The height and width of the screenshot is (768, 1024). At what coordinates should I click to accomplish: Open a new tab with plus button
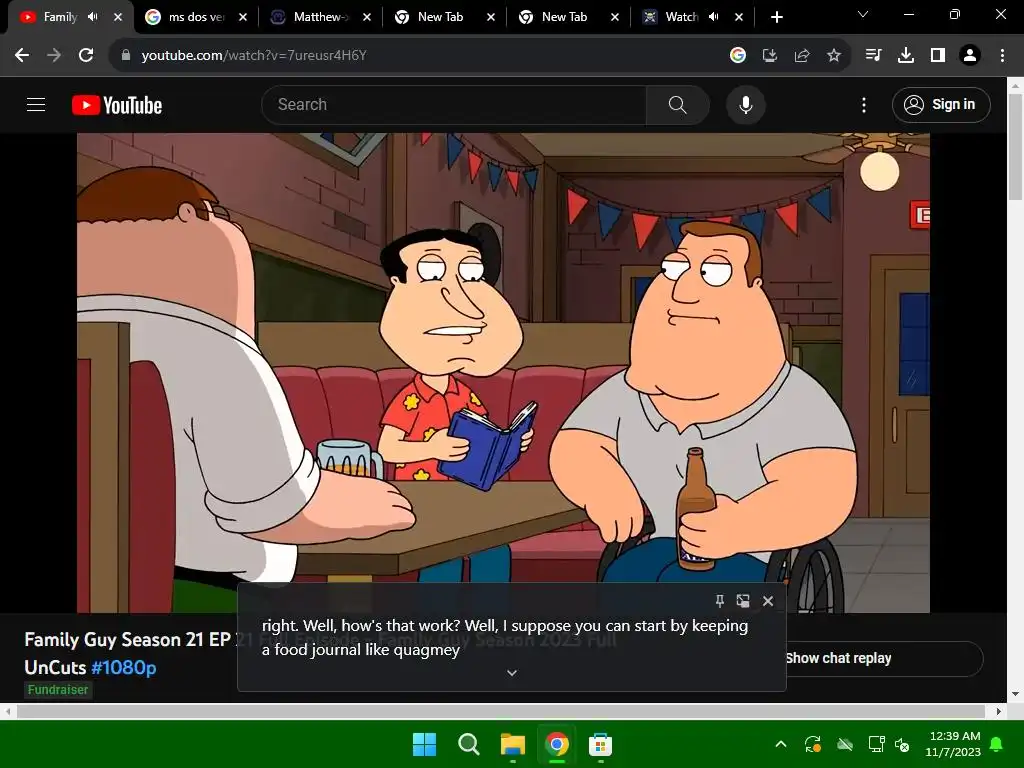click(x=776, y=17)
